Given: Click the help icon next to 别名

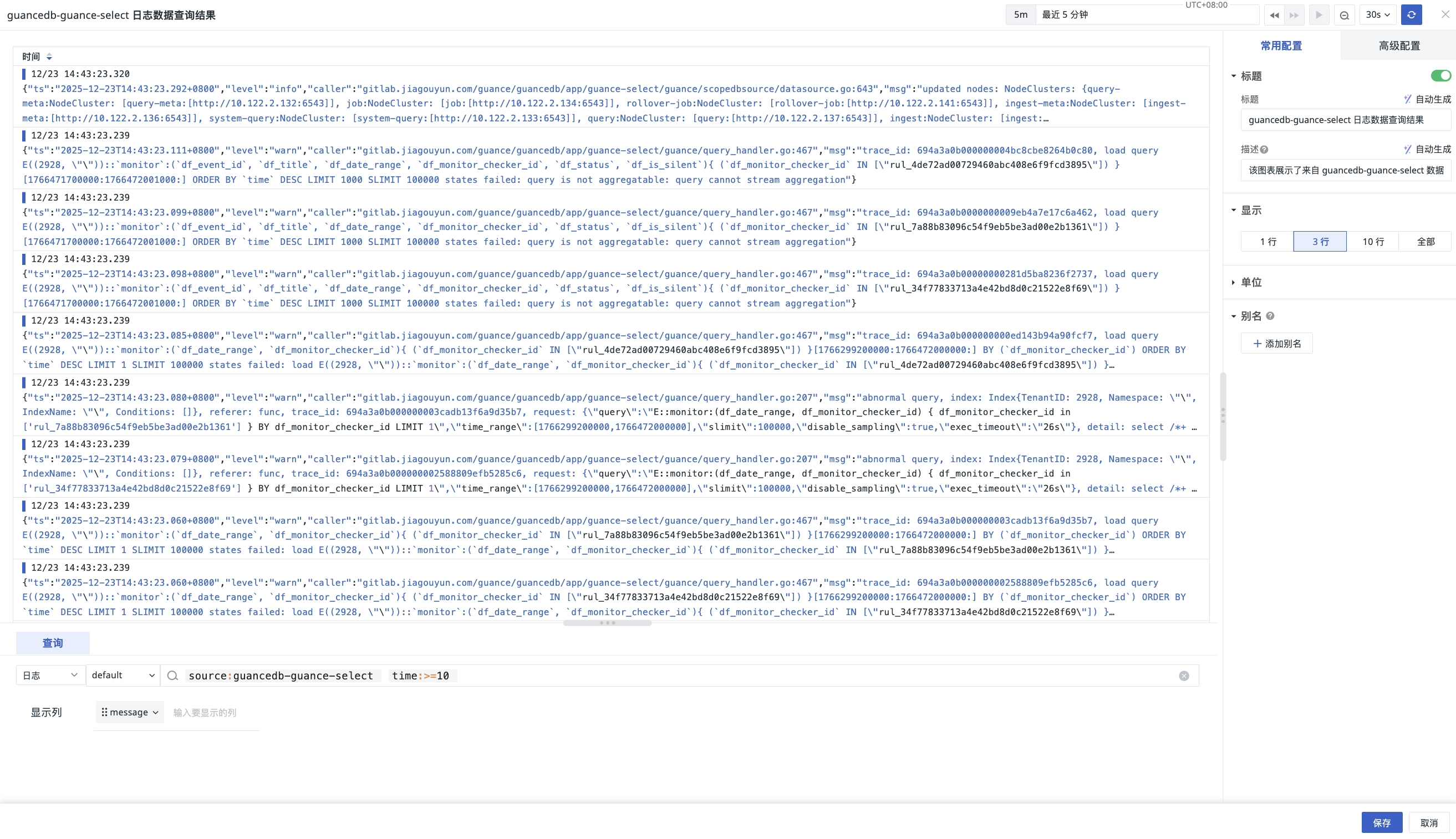Looking at the screenshot, I should (x=1270, y=316).
